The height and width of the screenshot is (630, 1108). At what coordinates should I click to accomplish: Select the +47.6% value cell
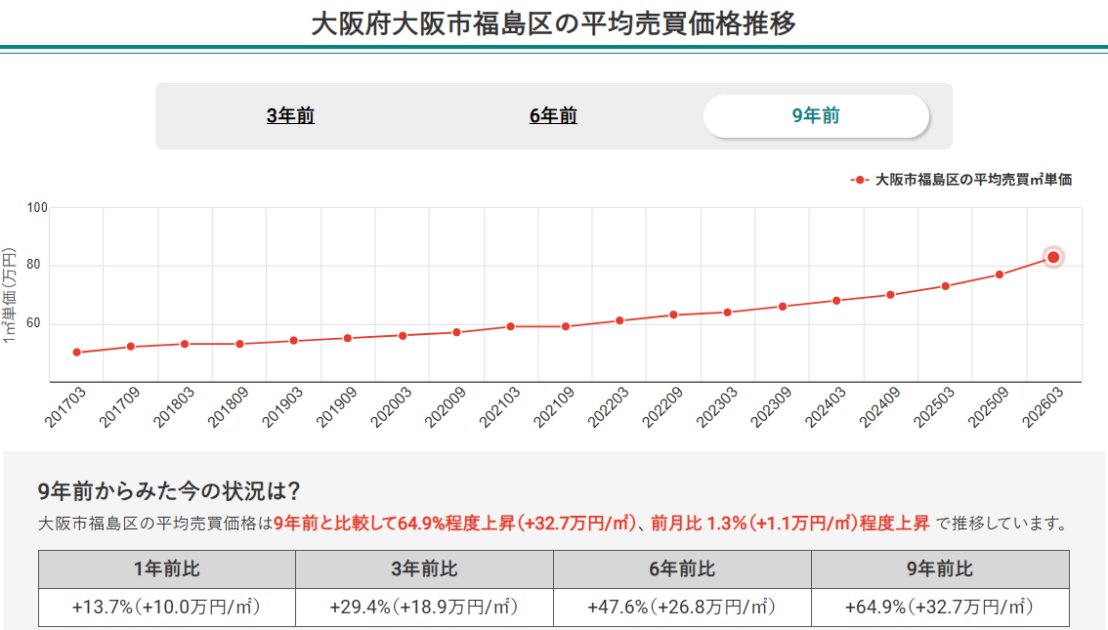682,605
